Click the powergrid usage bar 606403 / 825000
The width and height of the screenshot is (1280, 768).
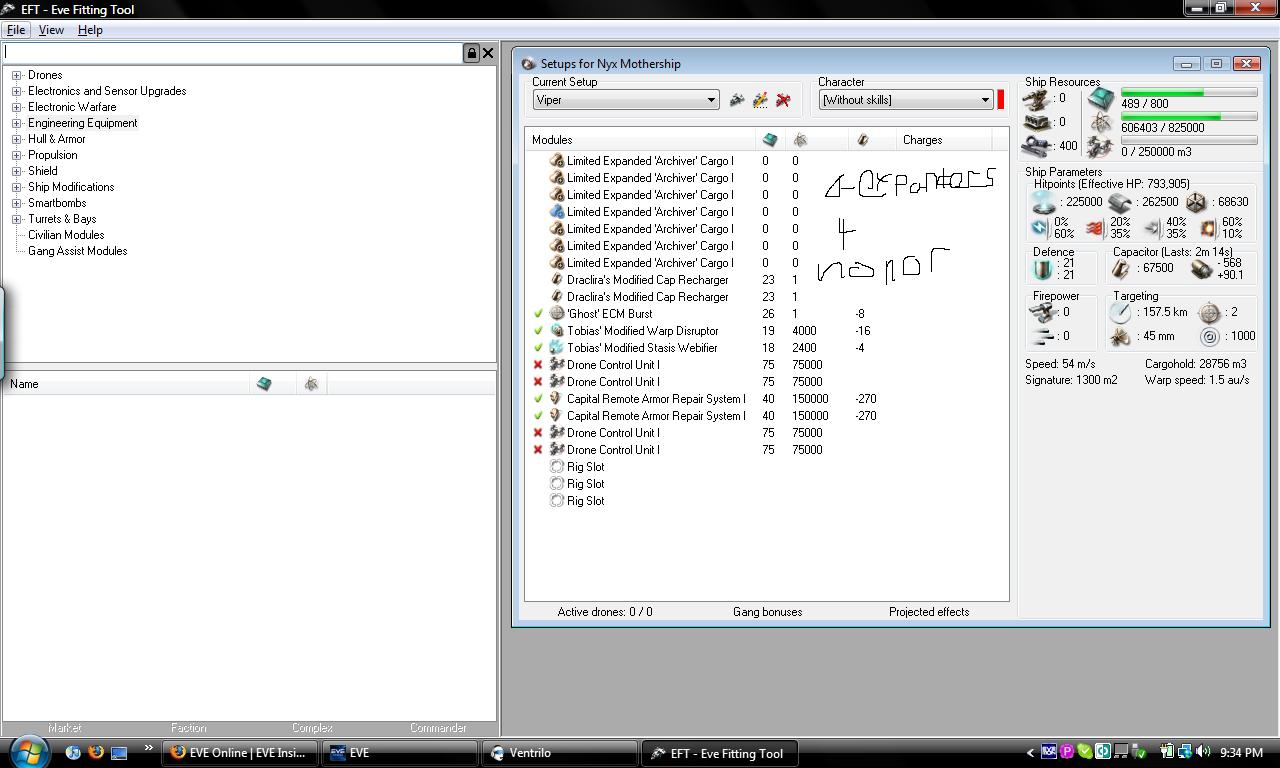(1189, 117)
